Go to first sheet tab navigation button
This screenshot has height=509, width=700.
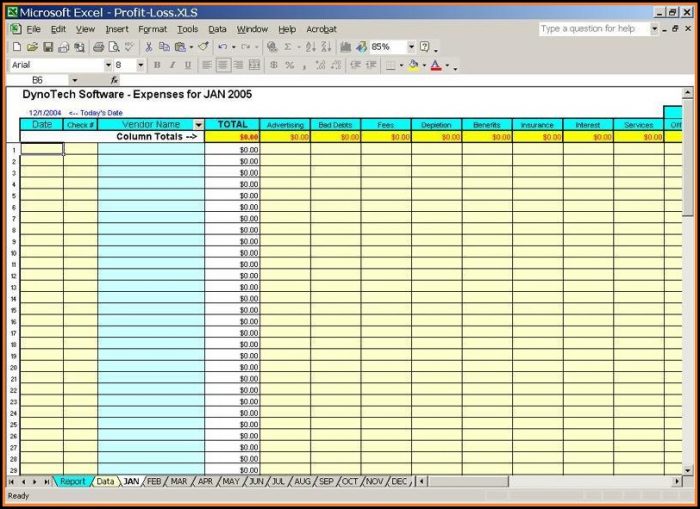(x=11, y=482)
